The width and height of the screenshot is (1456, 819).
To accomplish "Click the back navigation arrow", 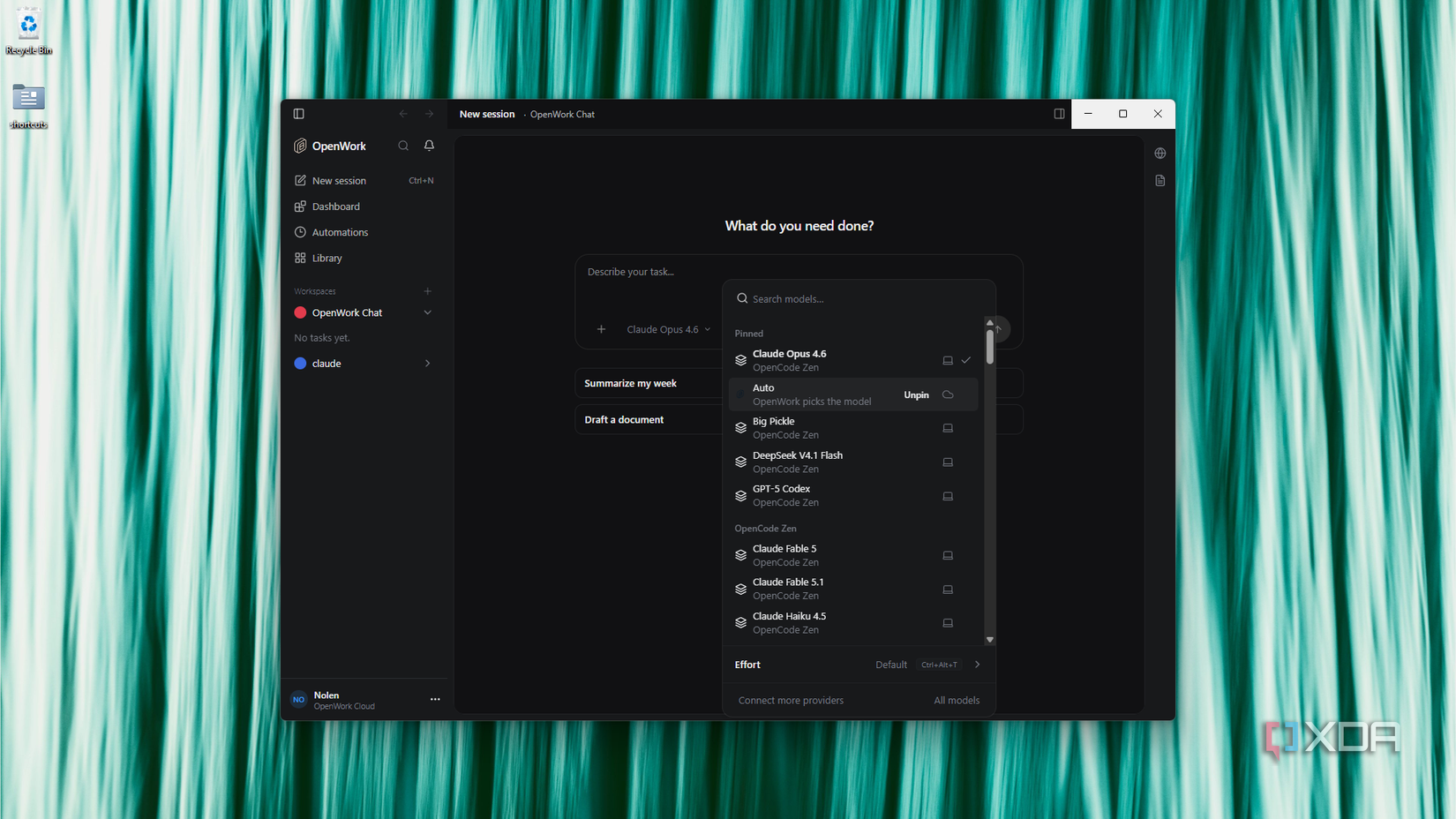I will coord(403,114).
